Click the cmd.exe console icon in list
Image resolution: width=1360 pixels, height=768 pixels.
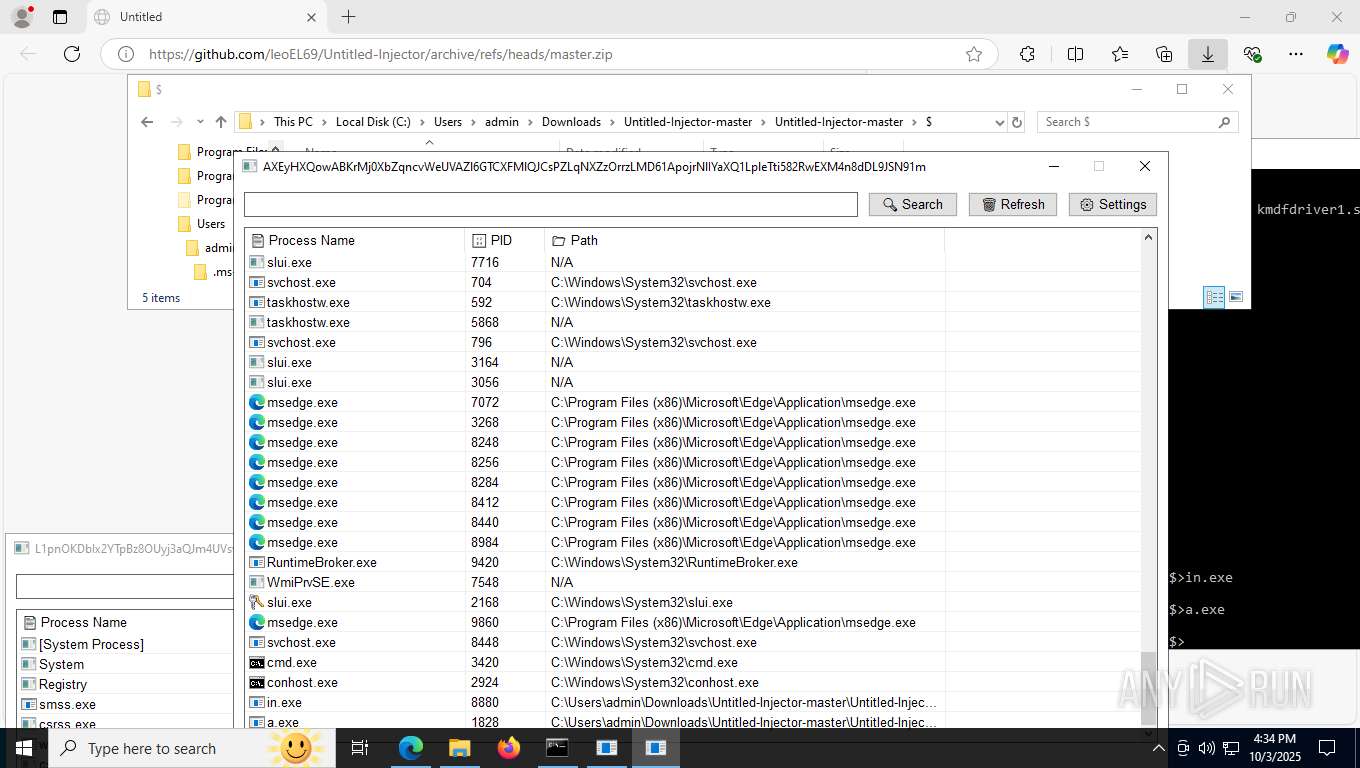click(257, 662)
